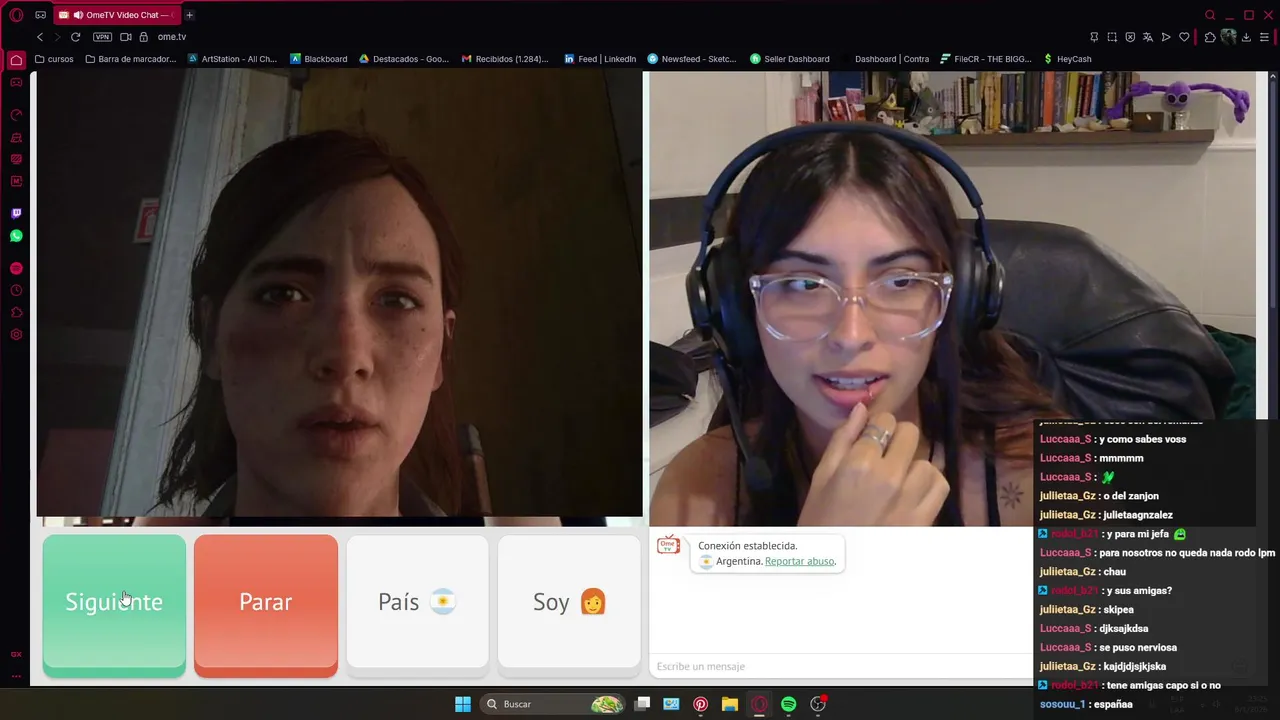Open the translate page icon
The width and height of the screenshot is (1280, 720).
click(x=1148, y=37)
